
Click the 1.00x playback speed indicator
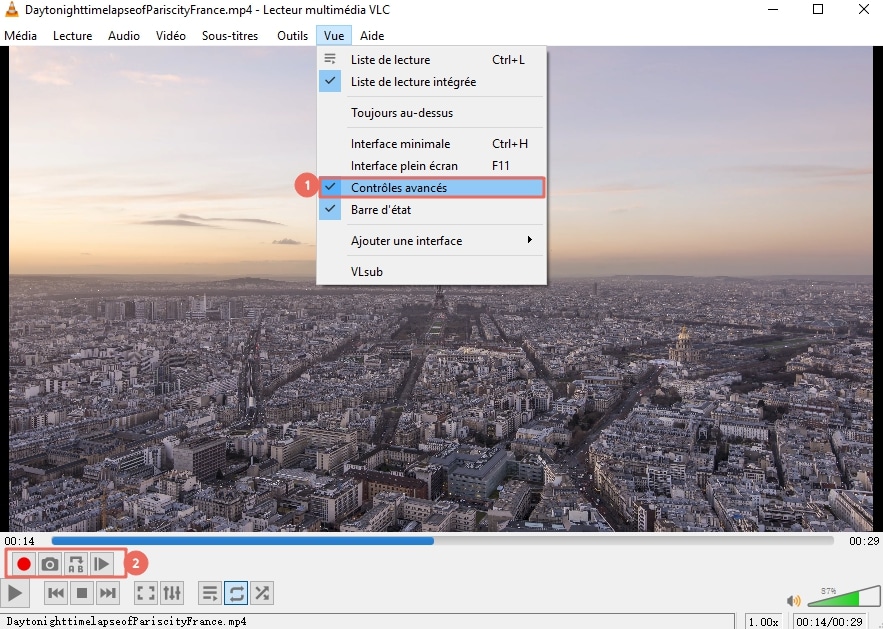(763, 622)
